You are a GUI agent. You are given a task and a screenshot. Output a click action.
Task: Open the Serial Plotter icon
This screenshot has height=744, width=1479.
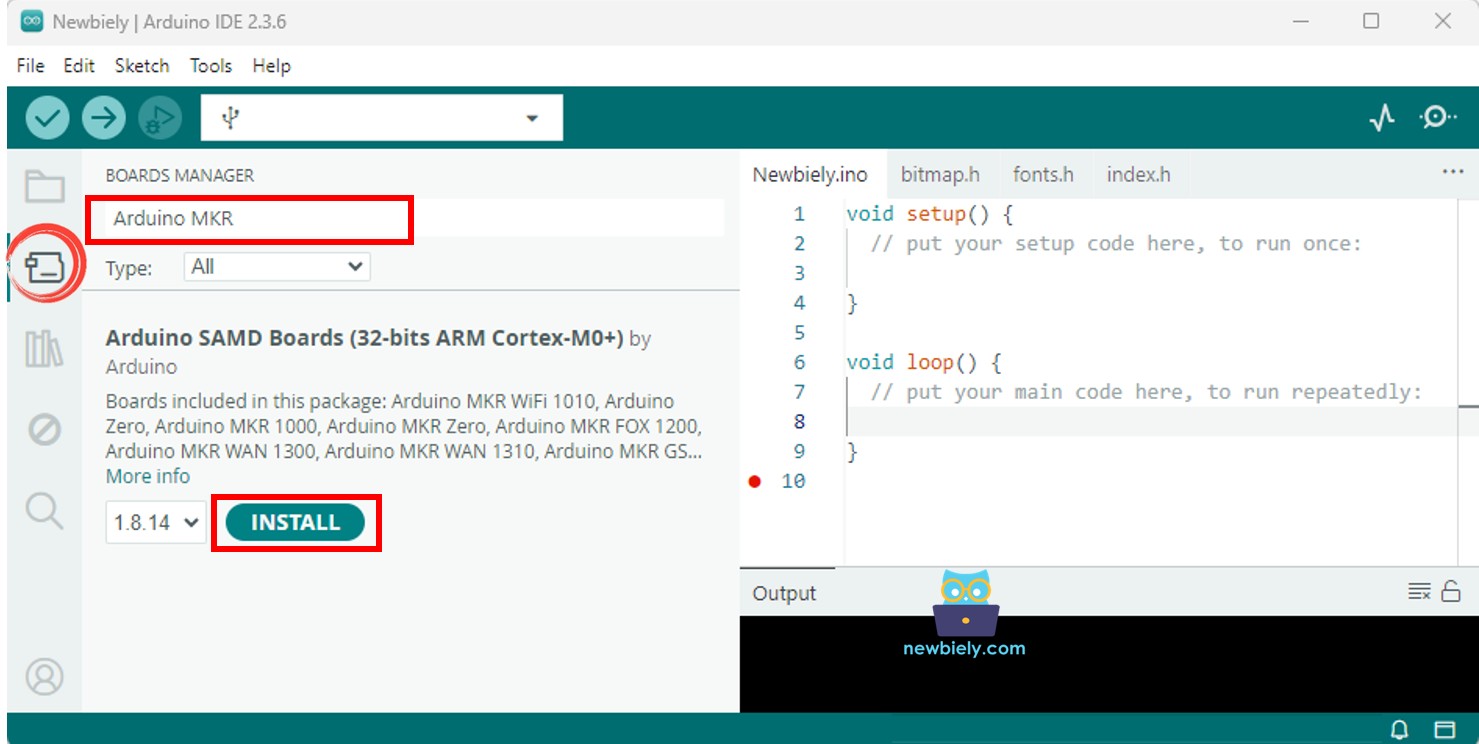1381,117
